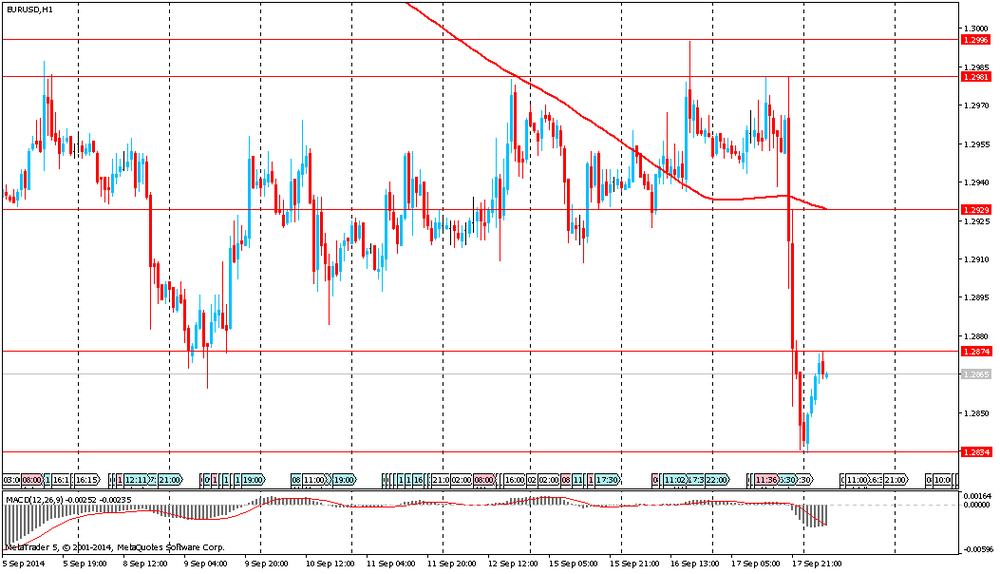Click the gray 1.2865 current price label
1000x574 pixels.
(x=974, y=374)
